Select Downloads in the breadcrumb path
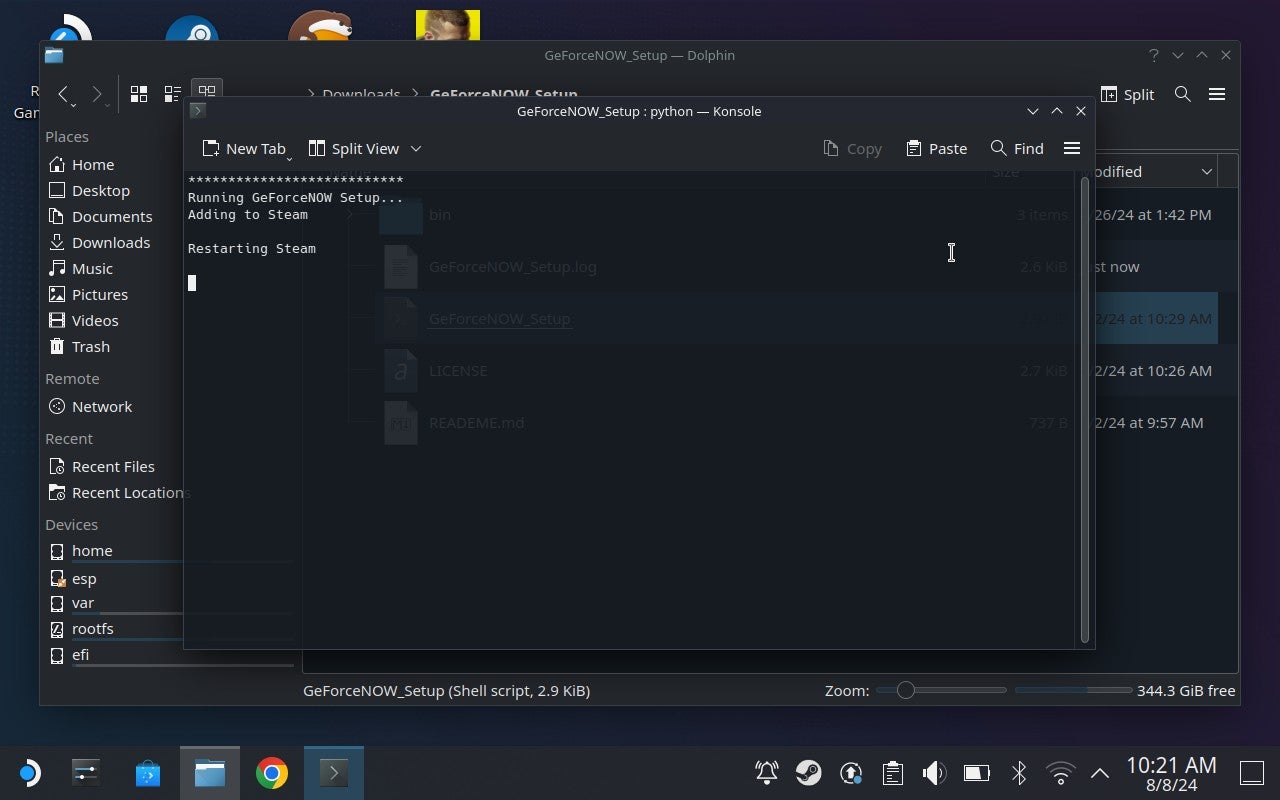Viewport: 1280px width, 800px height. 361,94
